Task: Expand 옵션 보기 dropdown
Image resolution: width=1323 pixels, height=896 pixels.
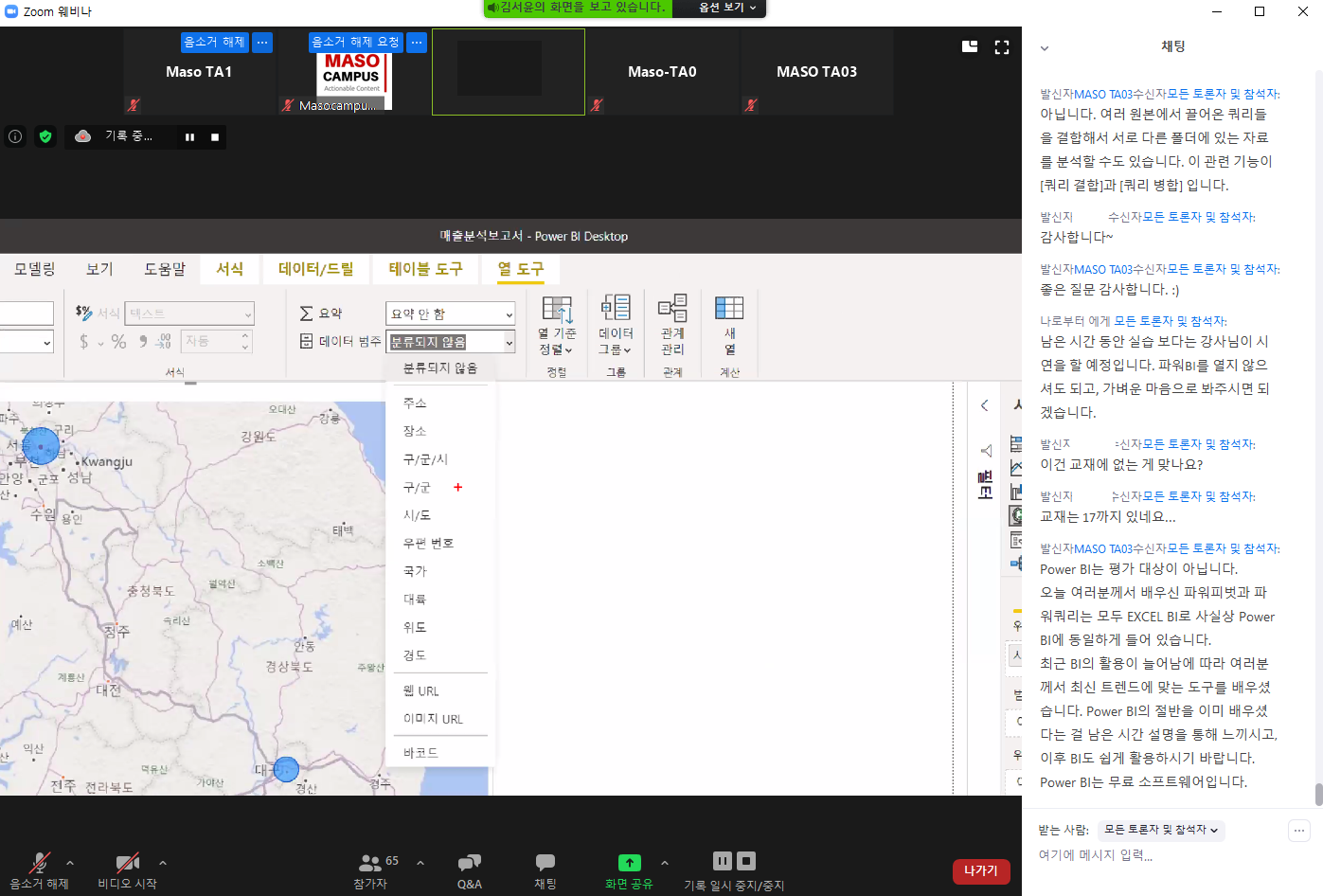Action: coord(727,8)
